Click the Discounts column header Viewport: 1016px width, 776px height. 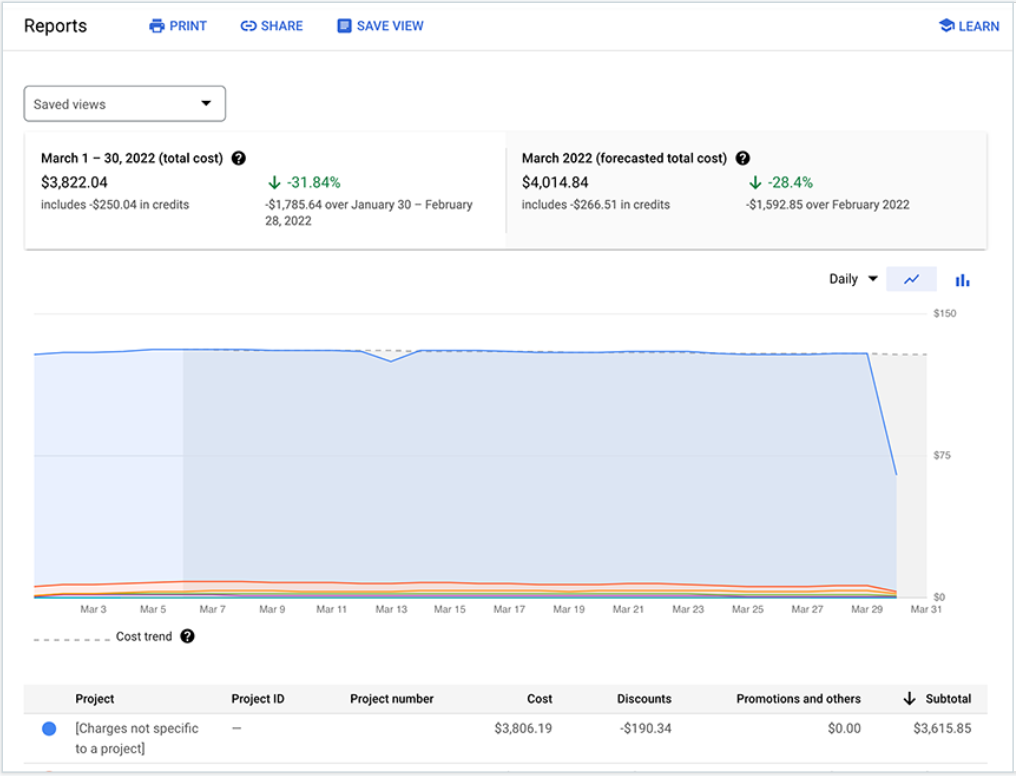tap(644, 699)
